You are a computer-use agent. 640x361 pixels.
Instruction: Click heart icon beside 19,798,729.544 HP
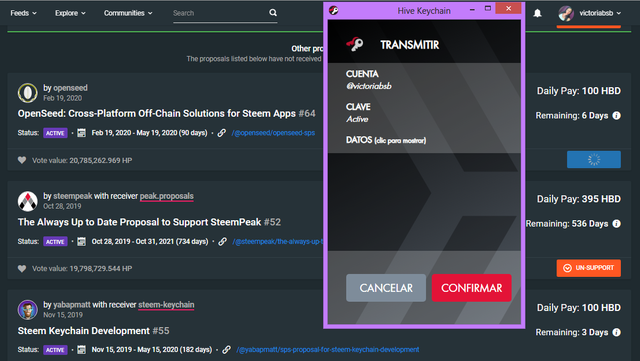point(22,268)
